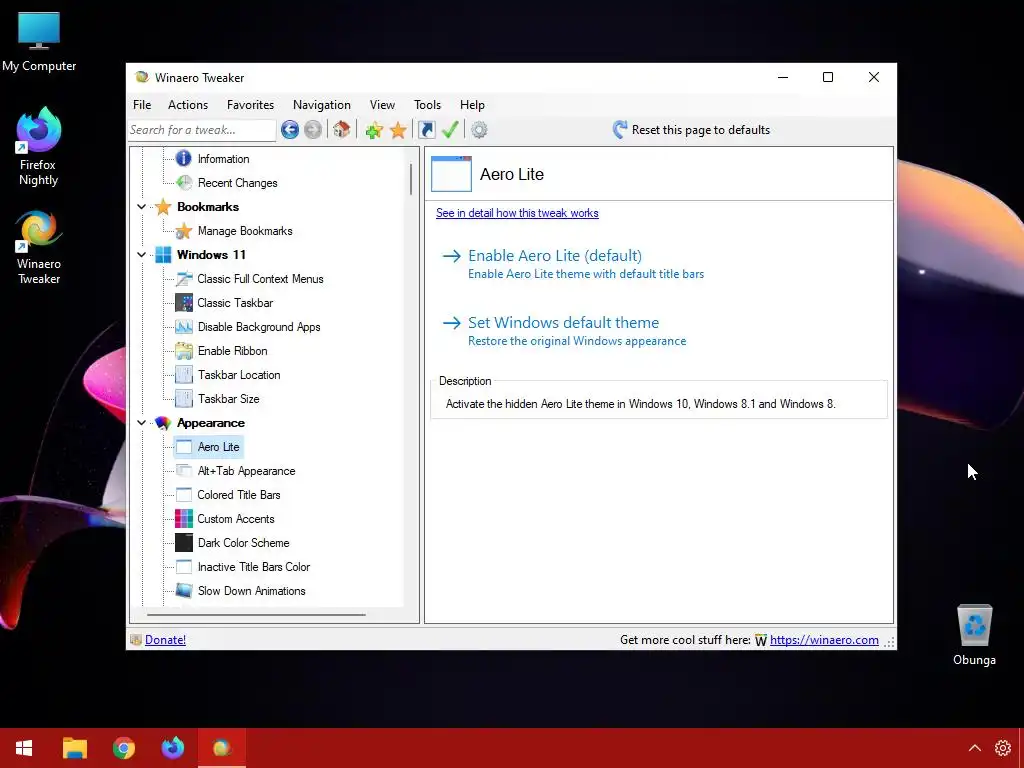Screen dimensions: 1024x768
Task: Click the Slow Down Animations icon
Action: click(x=184, y=591)
